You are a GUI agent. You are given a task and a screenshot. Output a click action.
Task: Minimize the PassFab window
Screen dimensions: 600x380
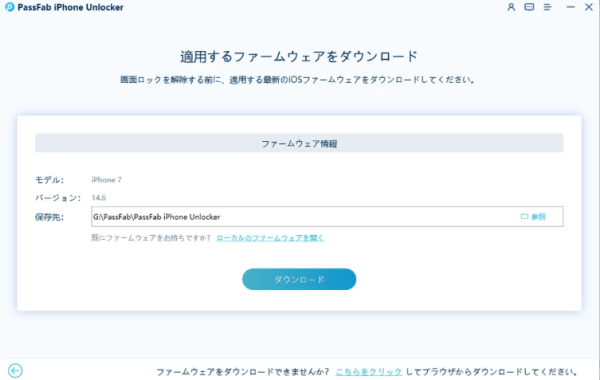click(571, 7)
